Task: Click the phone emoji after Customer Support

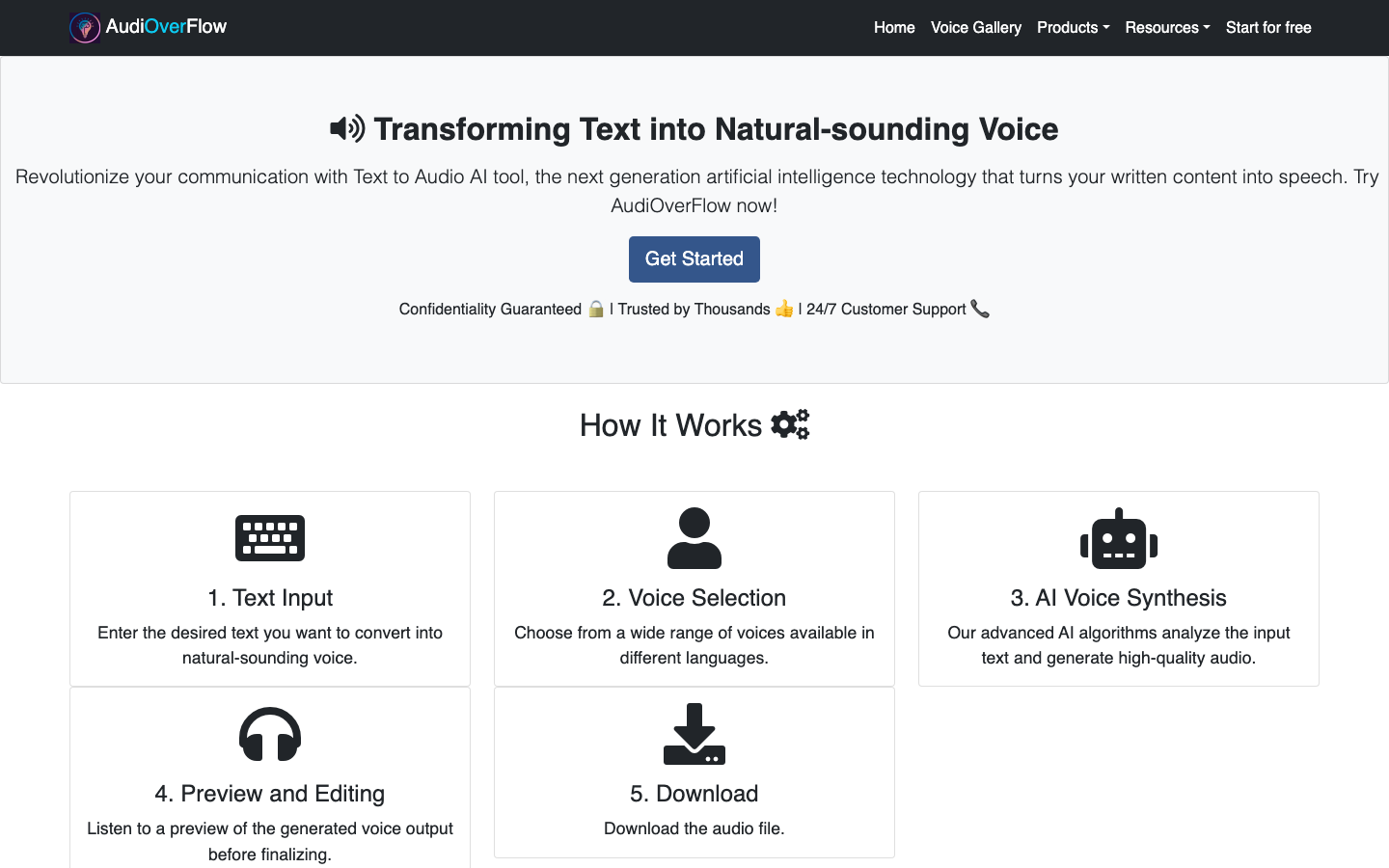Action: 980,309
